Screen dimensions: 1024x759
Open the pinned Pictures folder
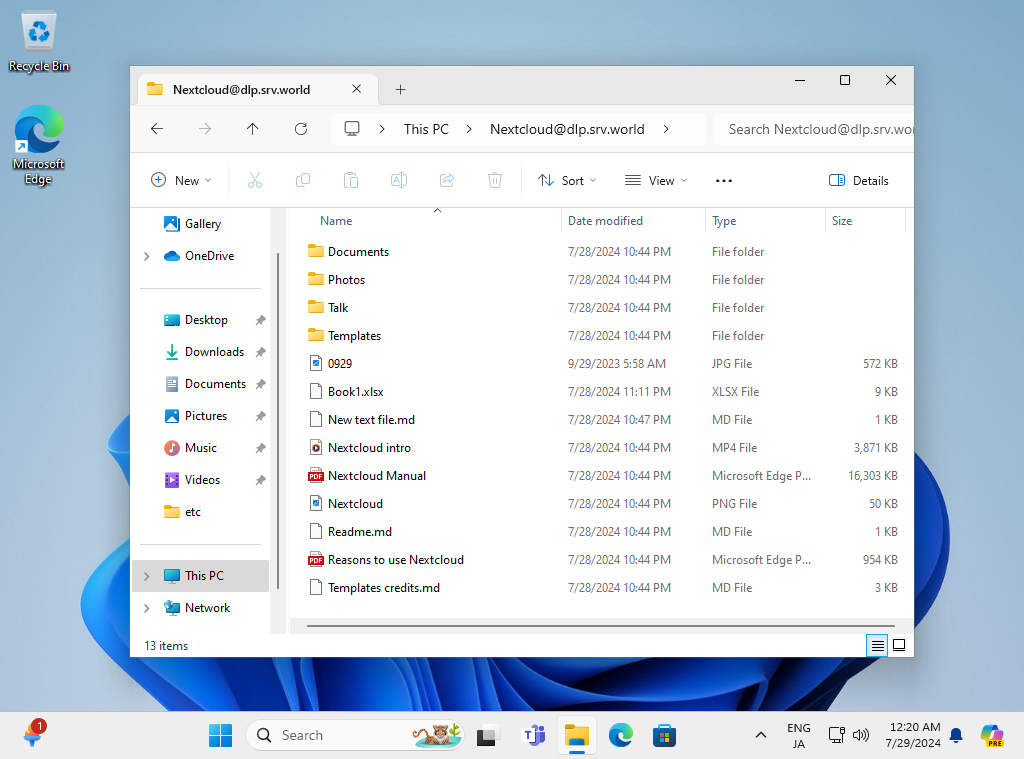tap(206, 415)
